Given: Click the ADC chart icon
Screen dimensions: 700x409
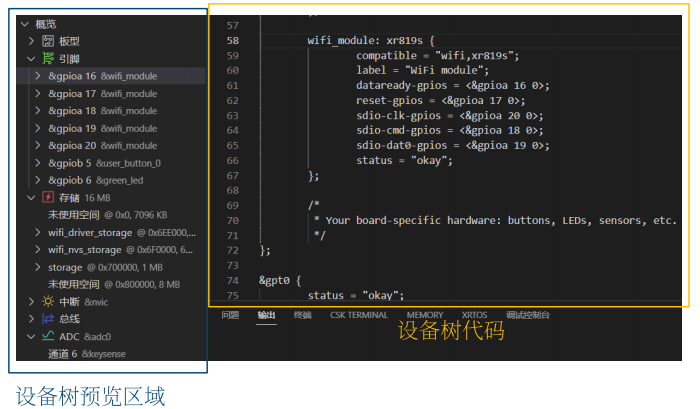Looking at the screenshot, I should click(48, 336).
